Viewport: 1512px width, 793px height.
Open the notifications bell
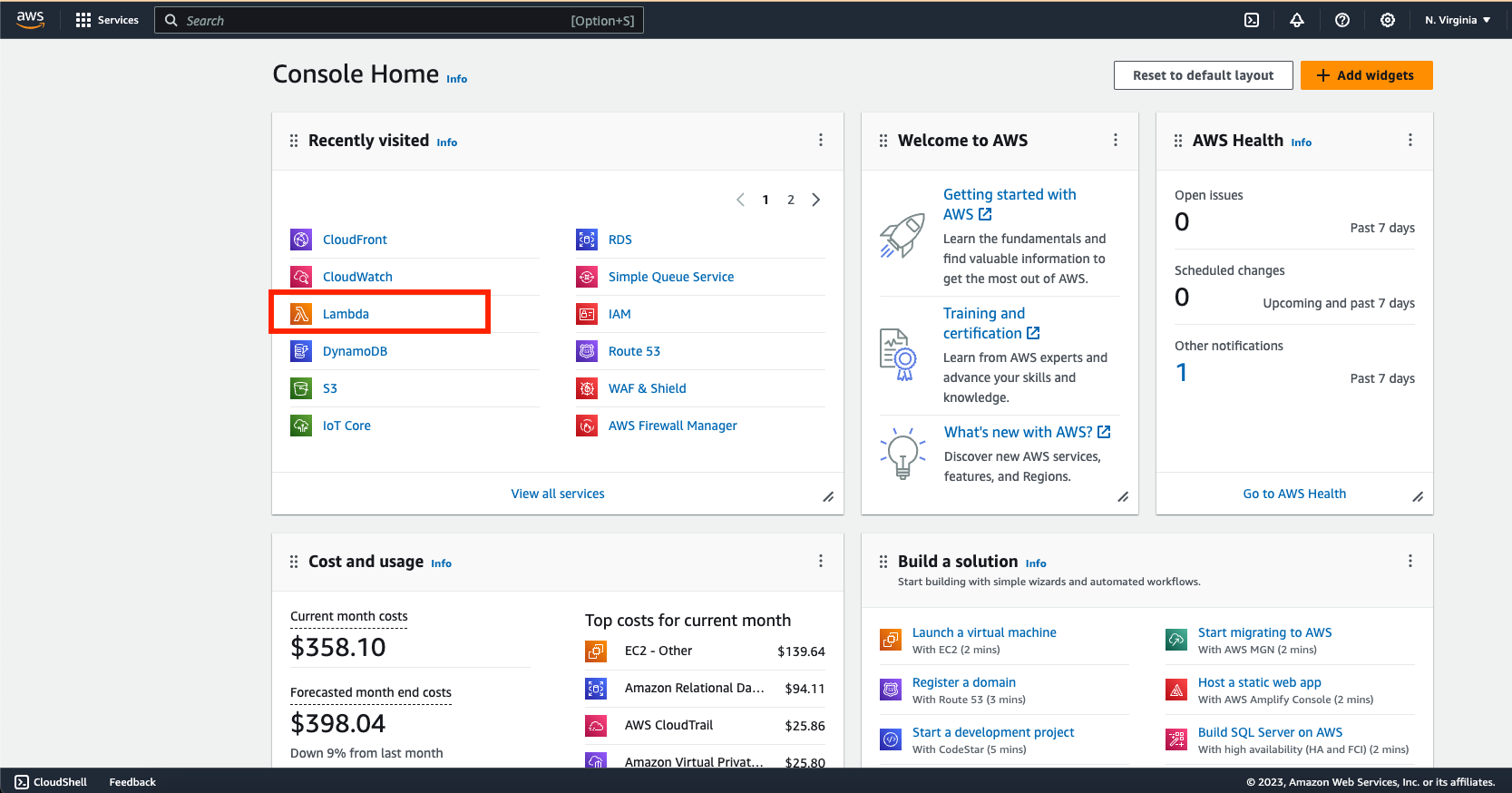click(x=1297, y=20)
